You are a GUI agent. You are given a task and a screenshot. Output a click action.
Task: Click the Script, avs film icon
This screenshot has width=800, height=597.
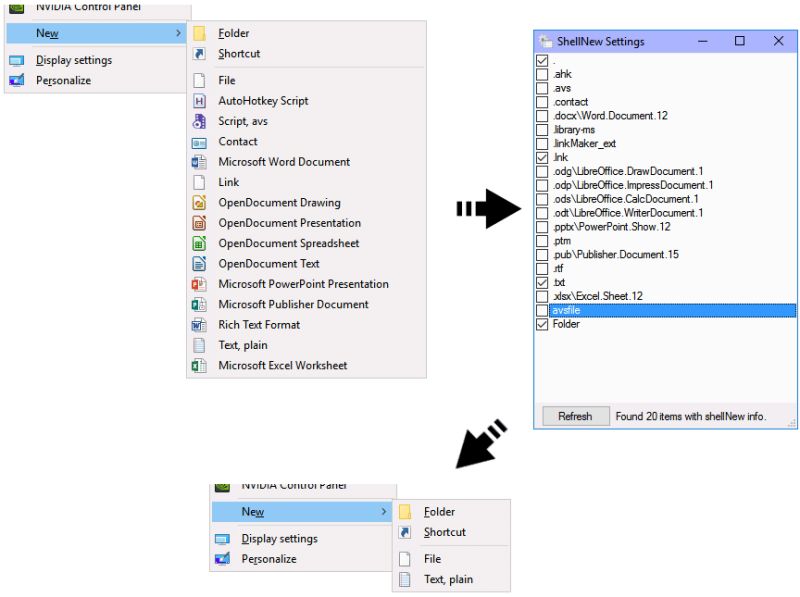coord(199,121)
